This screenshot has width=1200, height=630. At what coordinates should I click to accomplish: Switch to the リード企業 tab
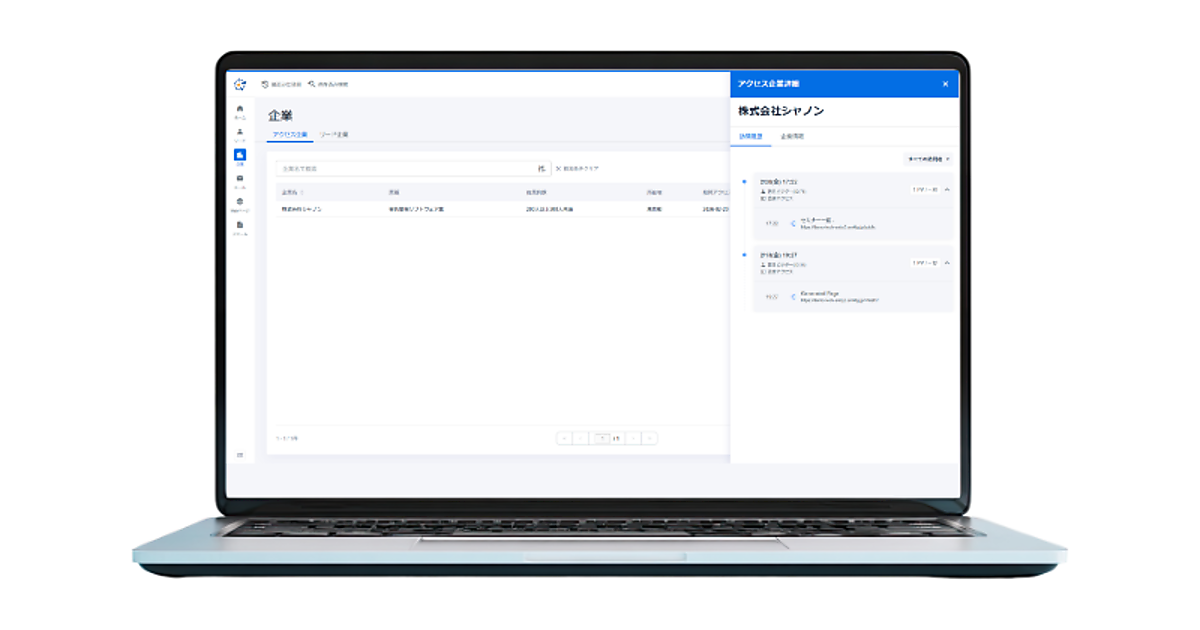coord(334,134)
